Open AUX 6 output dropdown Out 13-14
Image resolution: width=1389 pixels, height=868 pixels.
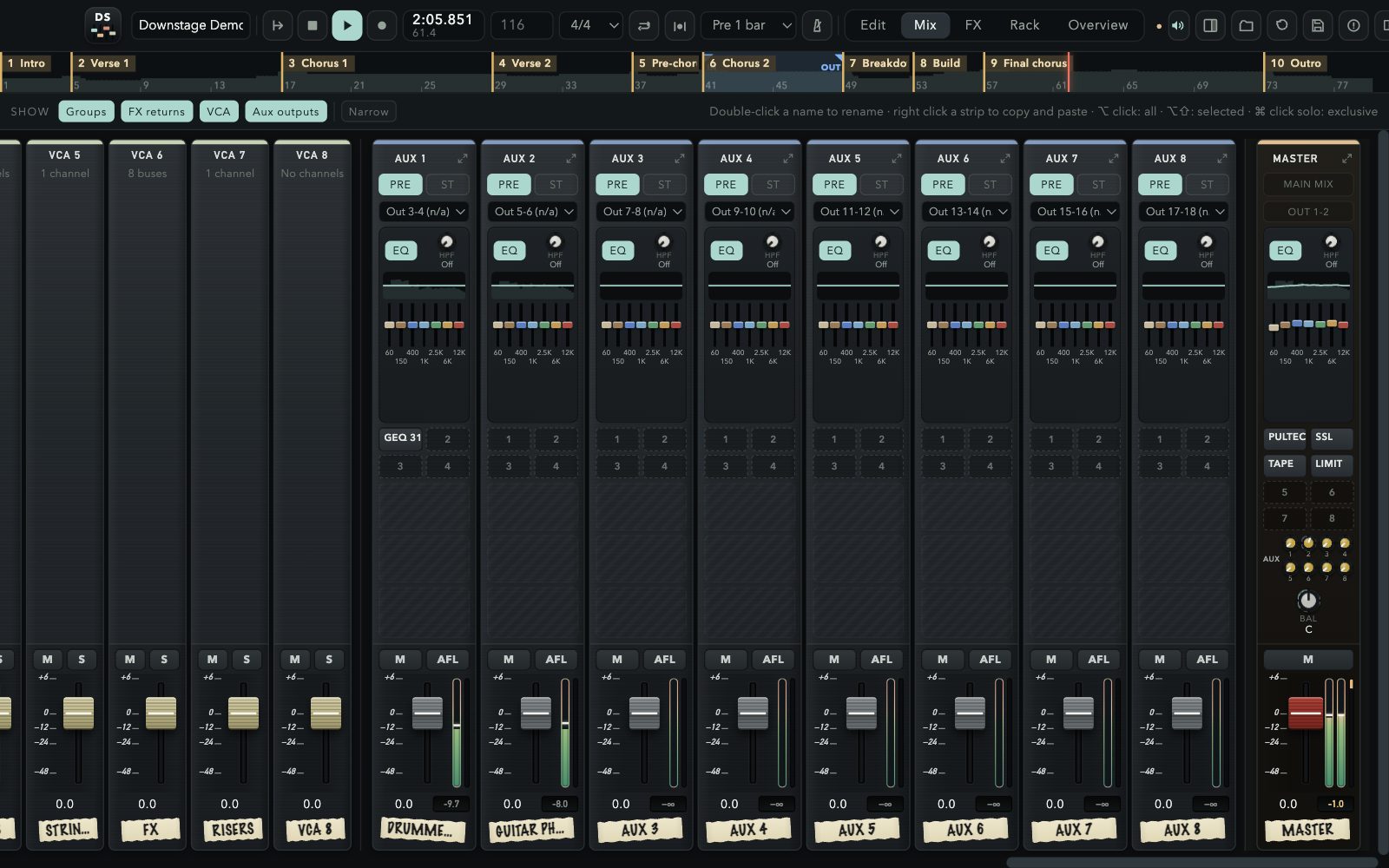pyautogui.click(x=967, y=211)
